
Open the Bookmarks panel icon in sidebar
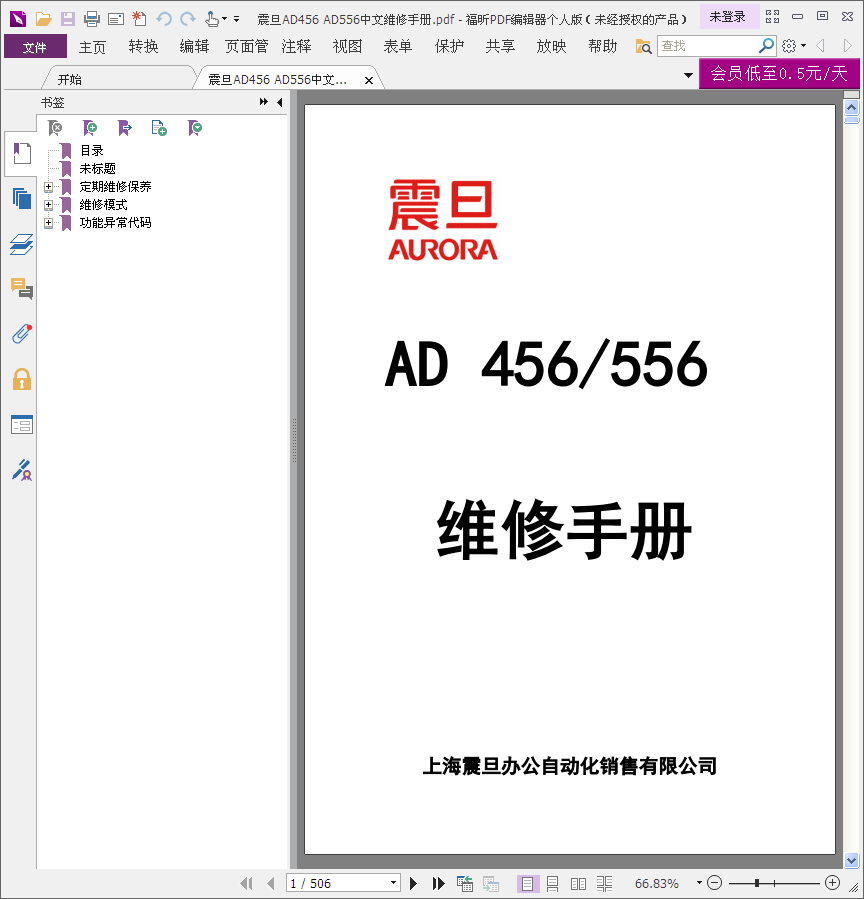(22, 154)
